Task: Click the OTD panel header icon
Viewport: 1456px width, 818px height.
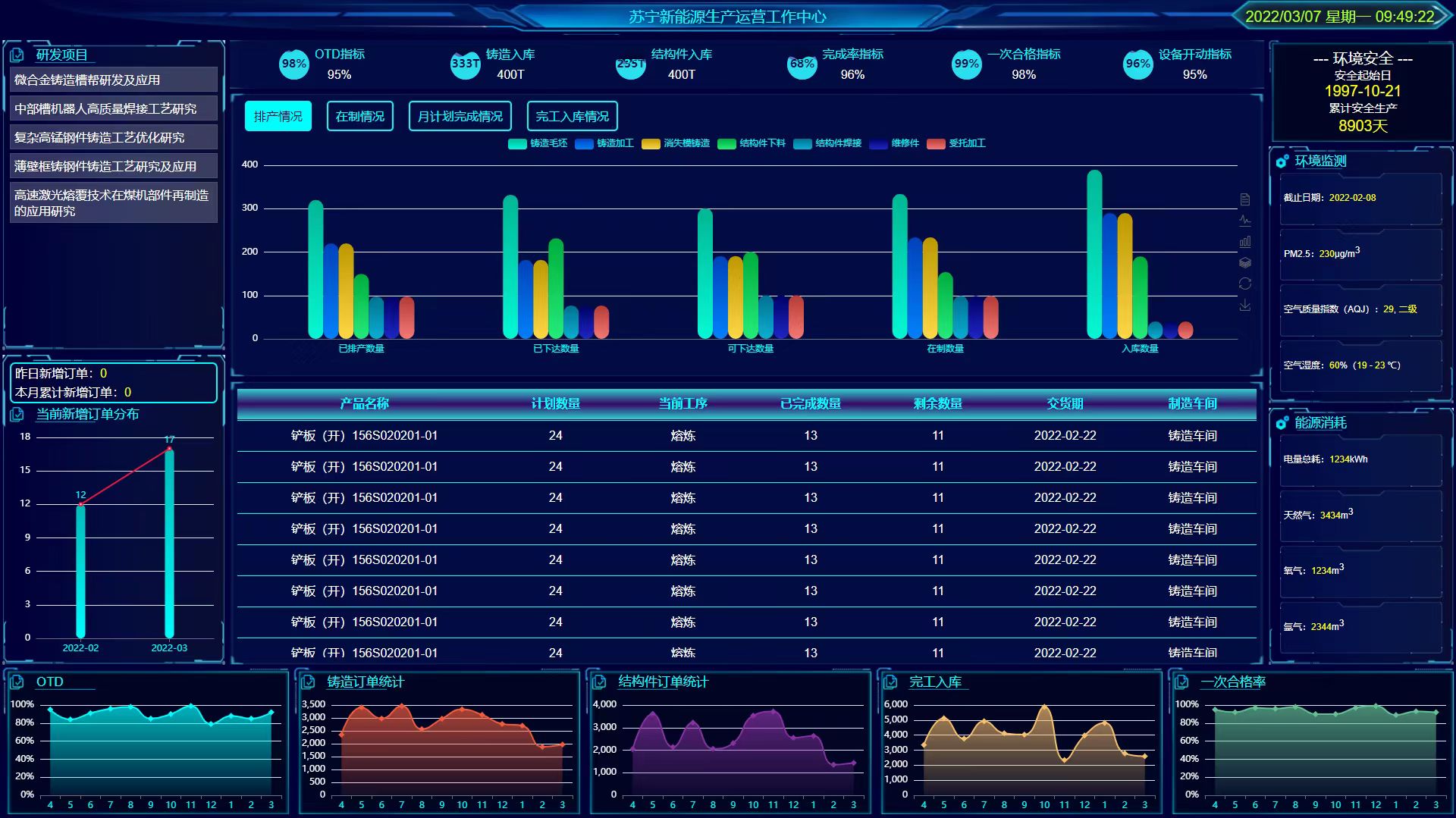Action: pyautogui.click(x=17, y=682)
